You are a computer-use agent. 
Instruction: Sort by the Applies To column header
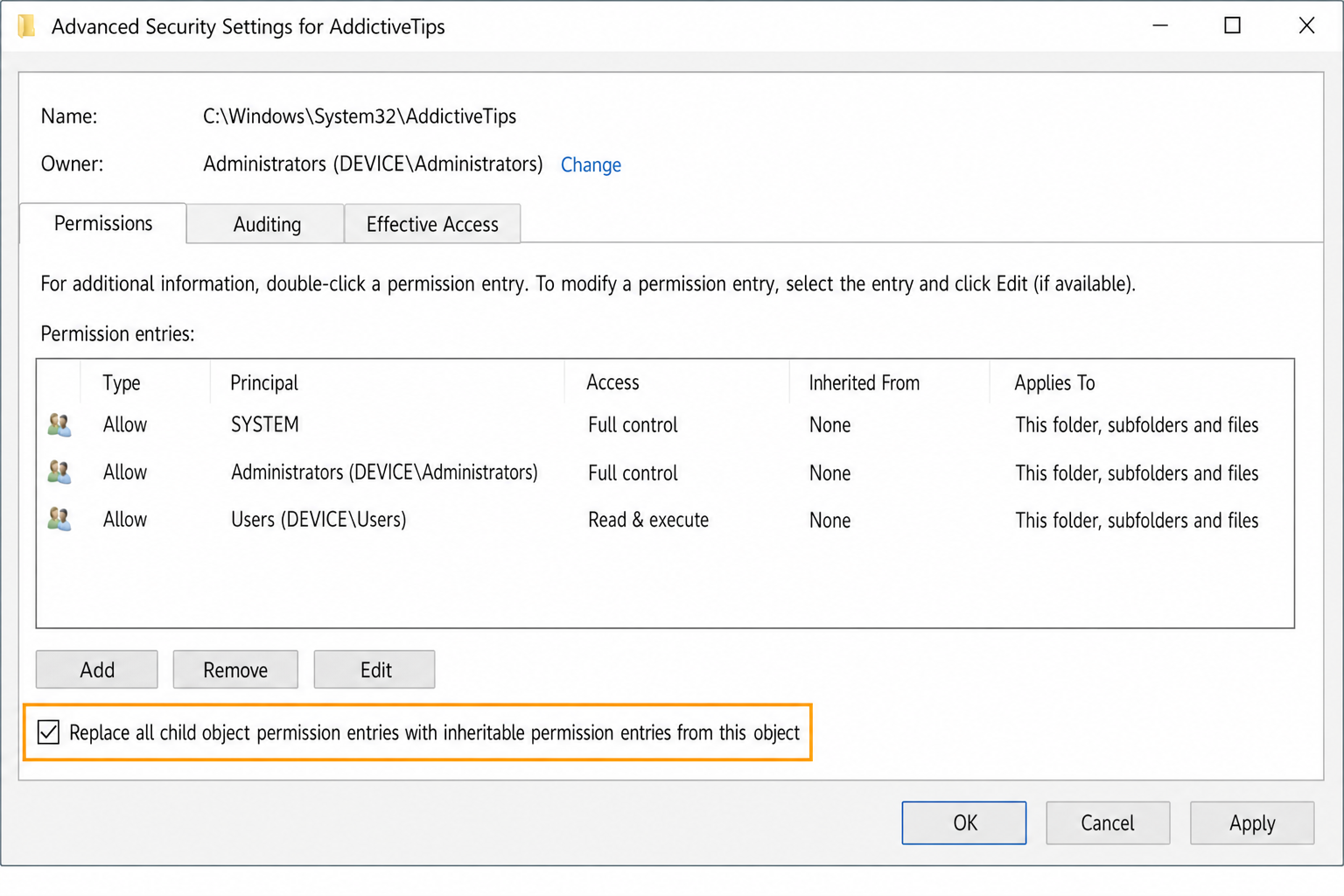coord(1054,382)
